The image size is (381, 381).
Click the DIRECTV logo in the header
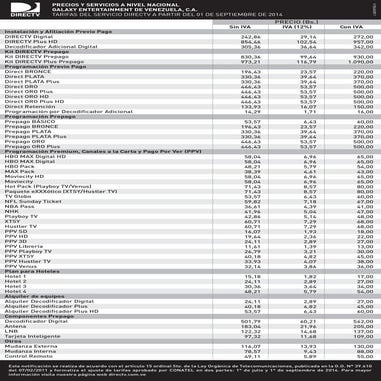tap(25, 10)
